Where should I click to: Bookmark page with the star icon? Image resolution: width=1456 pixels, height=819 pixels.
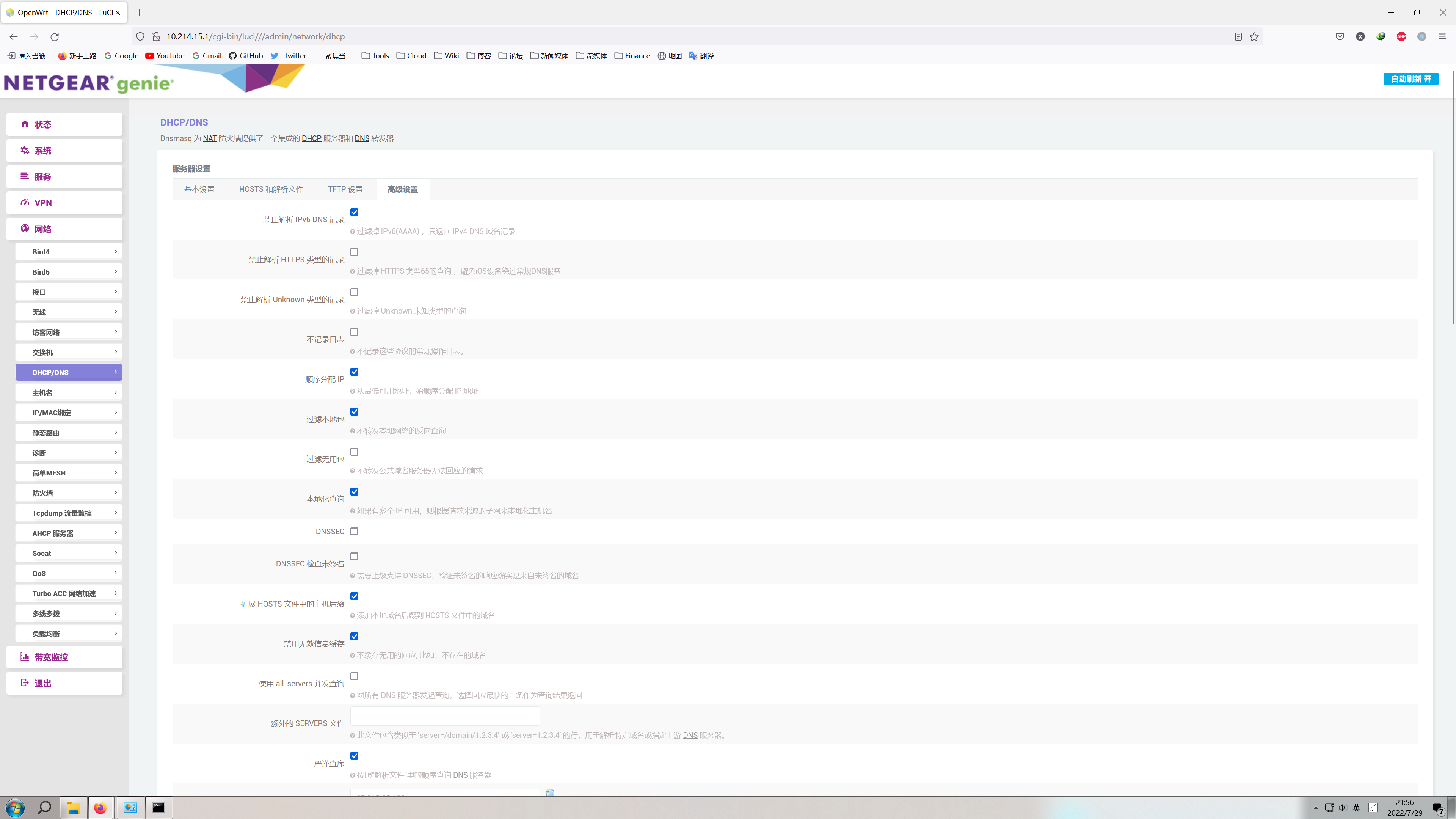pos(1254,37)
